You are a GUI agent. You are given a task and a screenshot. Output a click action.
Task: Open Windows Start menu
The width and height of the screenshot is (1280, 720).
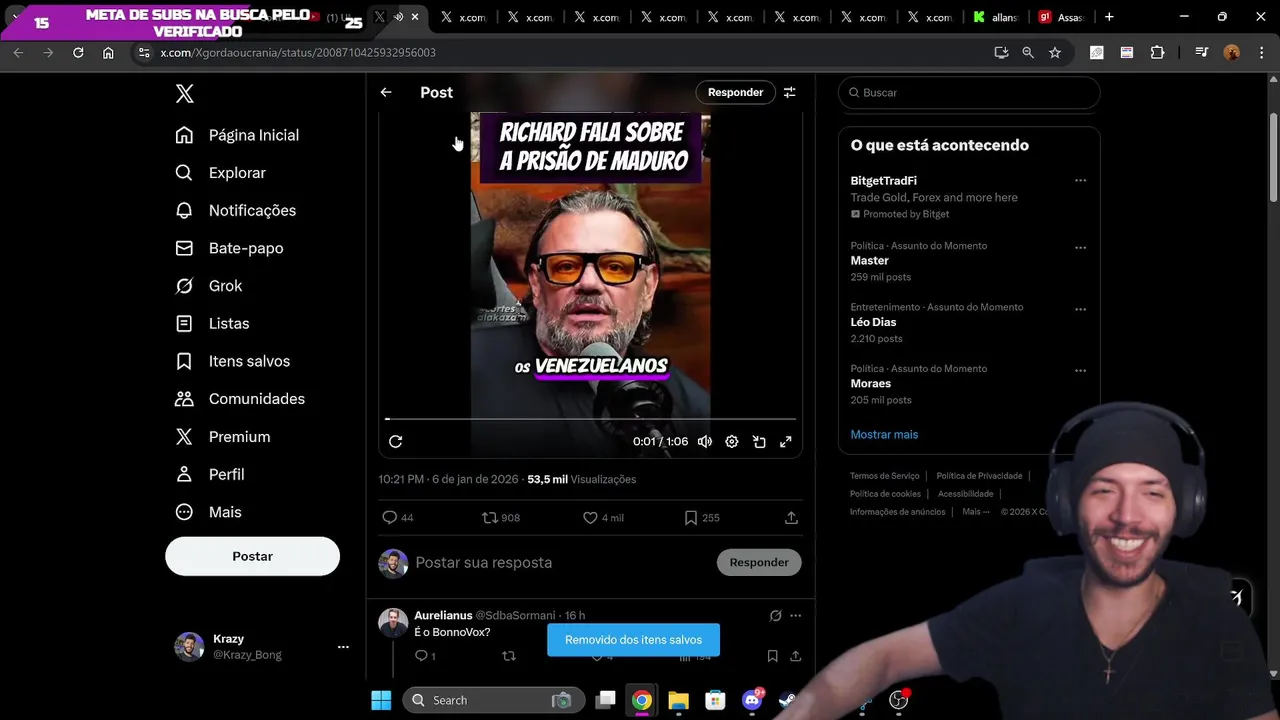coord(381,700)
